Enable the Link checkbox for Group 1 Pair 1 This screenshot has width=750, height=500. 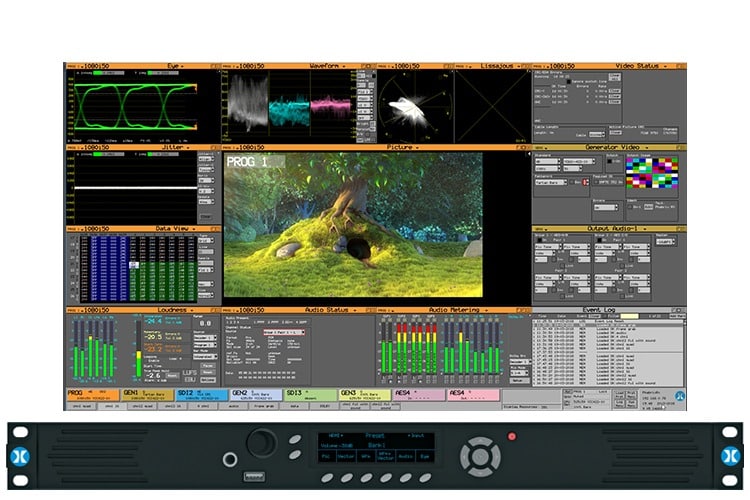562,265
